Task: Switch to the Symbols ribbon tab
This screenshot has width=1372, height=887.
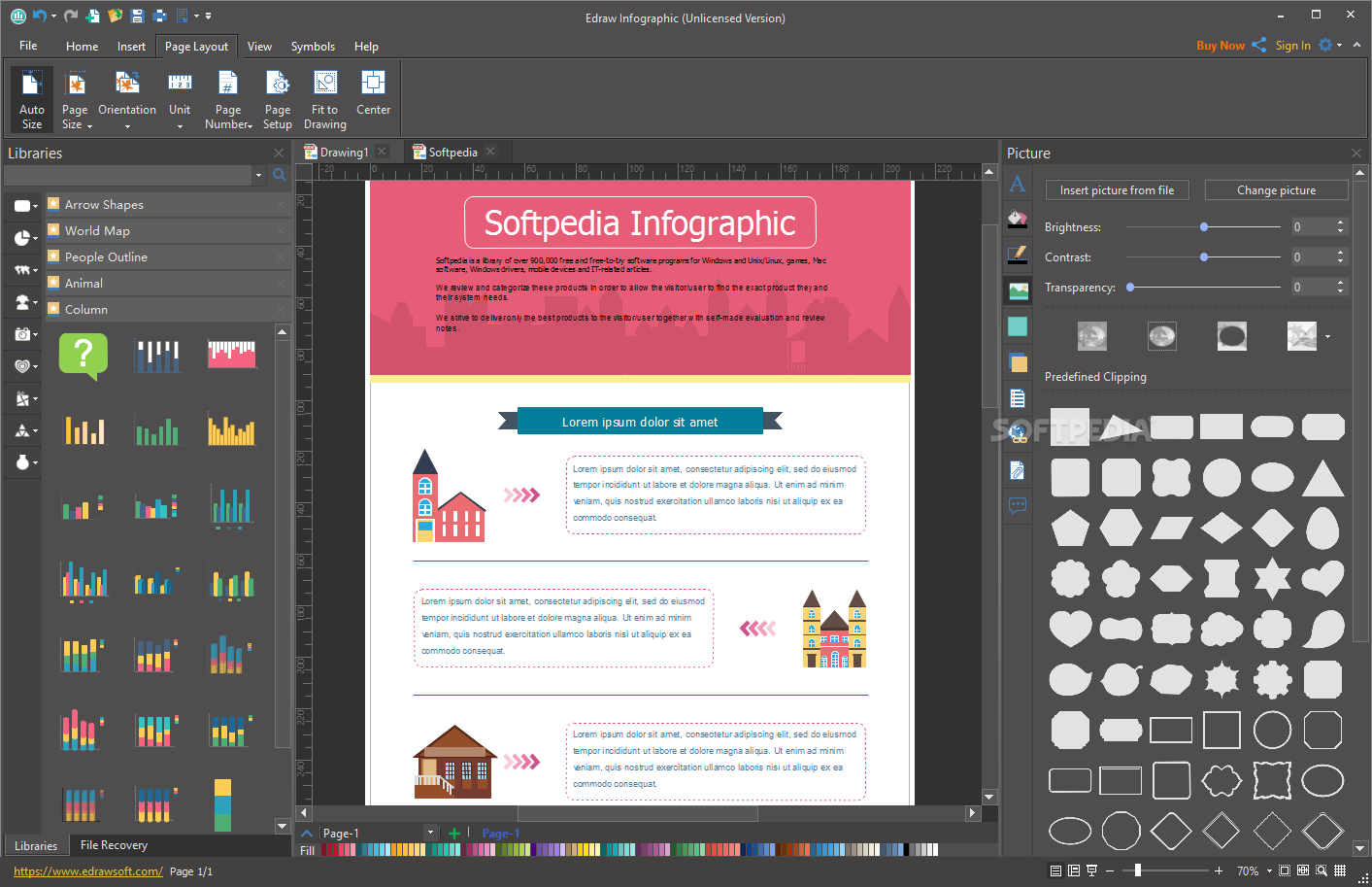Action: pyautogui.click(x=313, y=47)
